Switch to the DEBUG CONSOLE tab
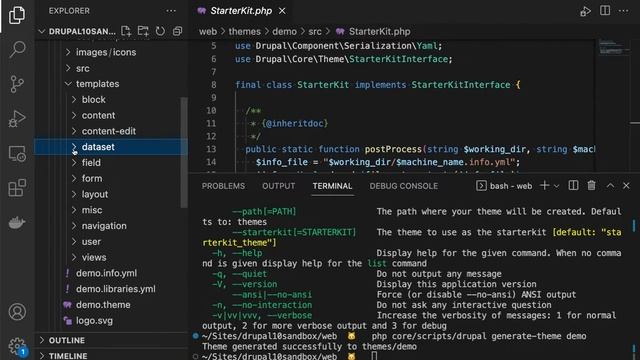The image size is (640, 360). pos(404,186)
